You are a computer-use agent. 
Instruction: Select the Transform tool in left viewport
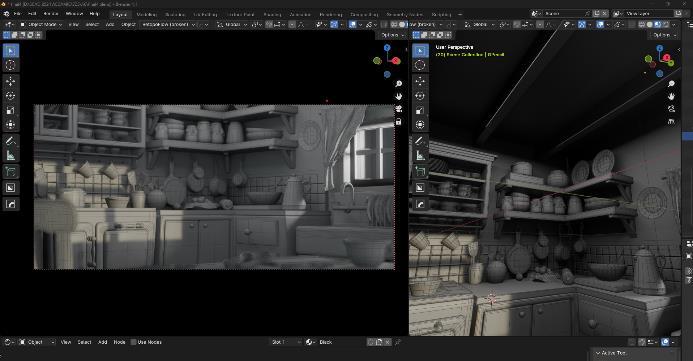[11, 125]
